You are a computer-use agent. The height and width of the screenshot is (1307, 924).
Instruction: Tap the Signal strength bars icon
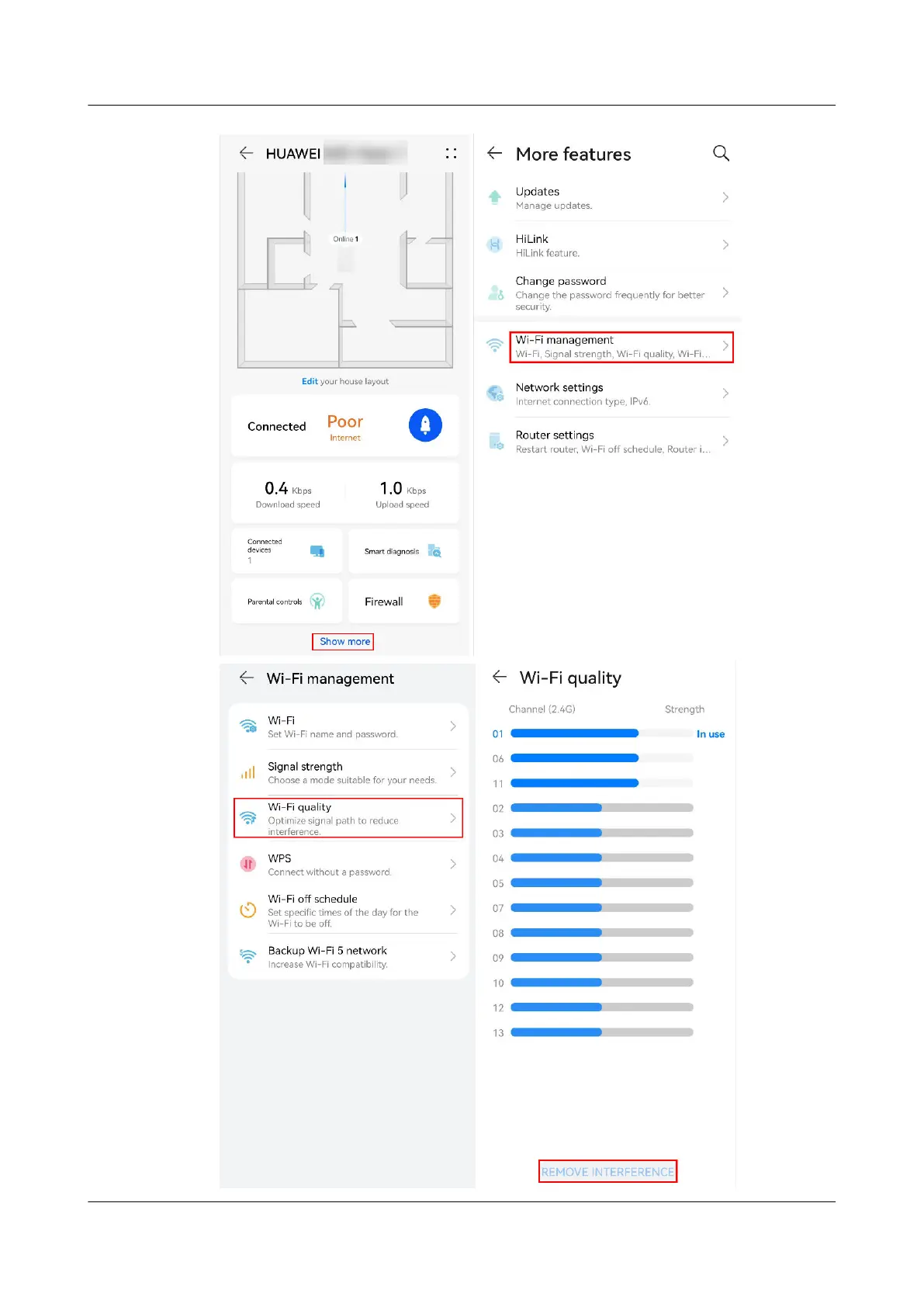pyautogui.click(x=247, y=772)
